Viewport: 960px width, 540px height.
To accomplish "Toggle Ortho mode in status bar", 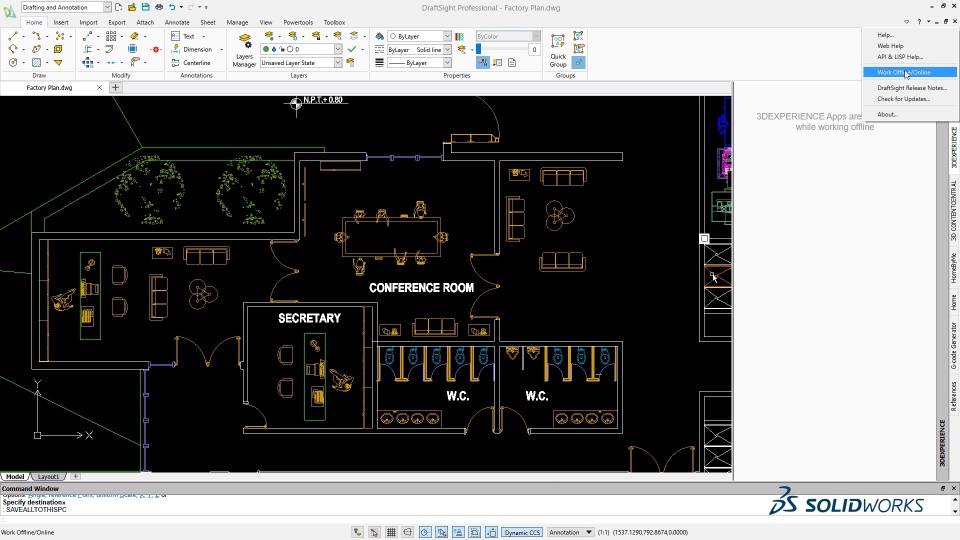I will pyautogui.click(x=407, y=532).
